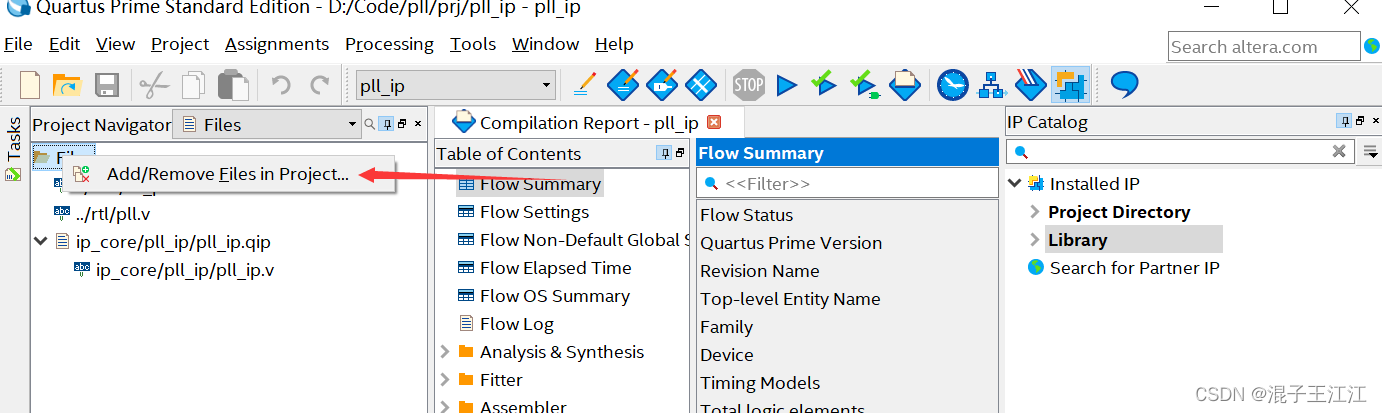Clear the IP Catalog search field
Screen dimensions: 1382x413
coord(1339,151)
